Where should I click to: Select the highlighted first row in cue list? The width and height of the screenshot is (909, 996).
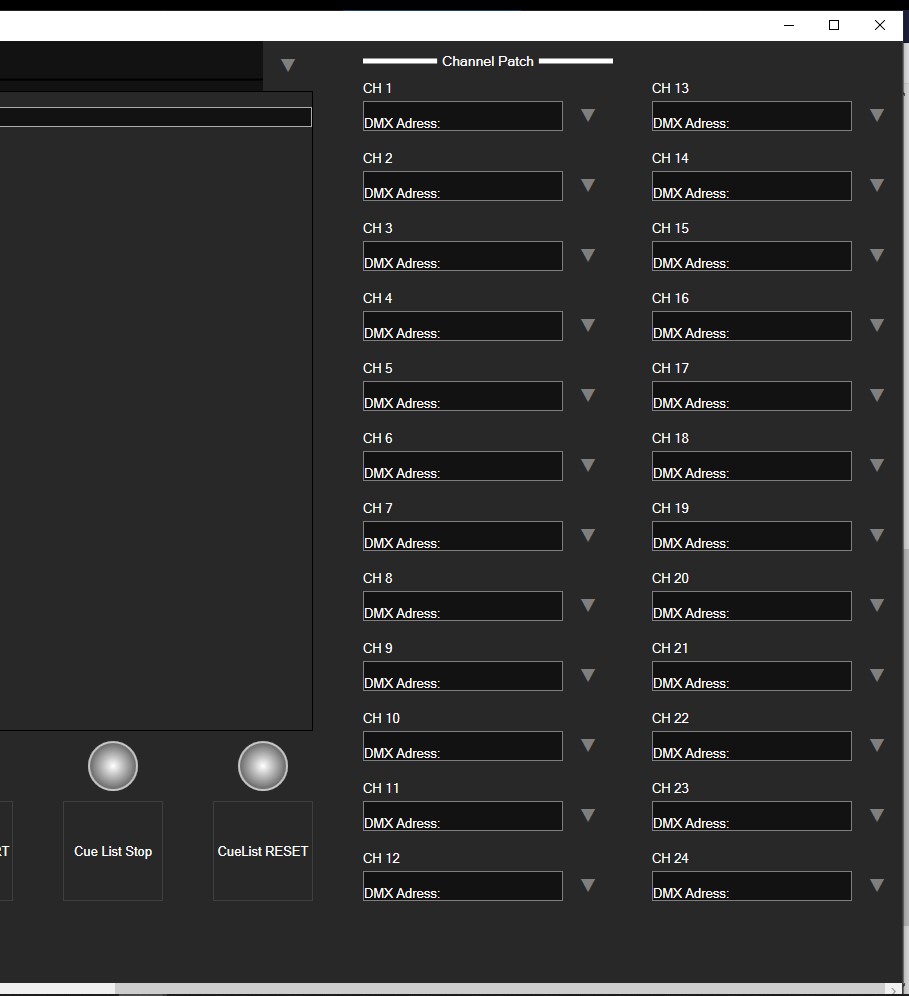click(155, 117)
